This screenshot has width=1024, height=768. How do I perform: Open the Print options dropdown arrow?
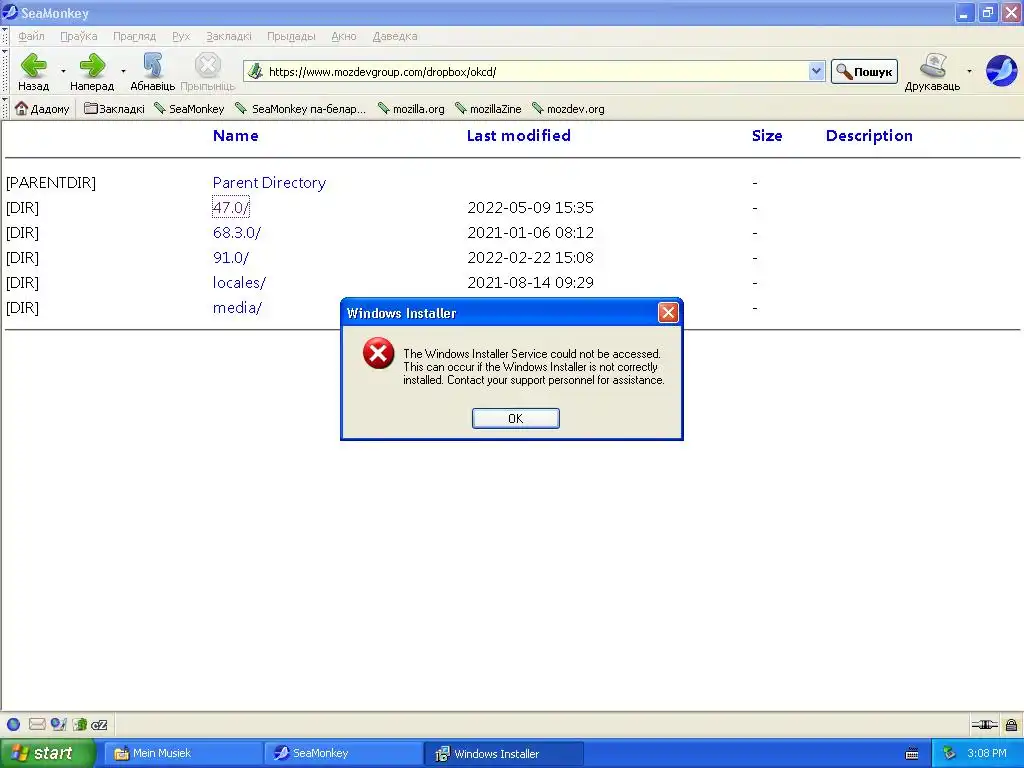(x=969, y=71)
